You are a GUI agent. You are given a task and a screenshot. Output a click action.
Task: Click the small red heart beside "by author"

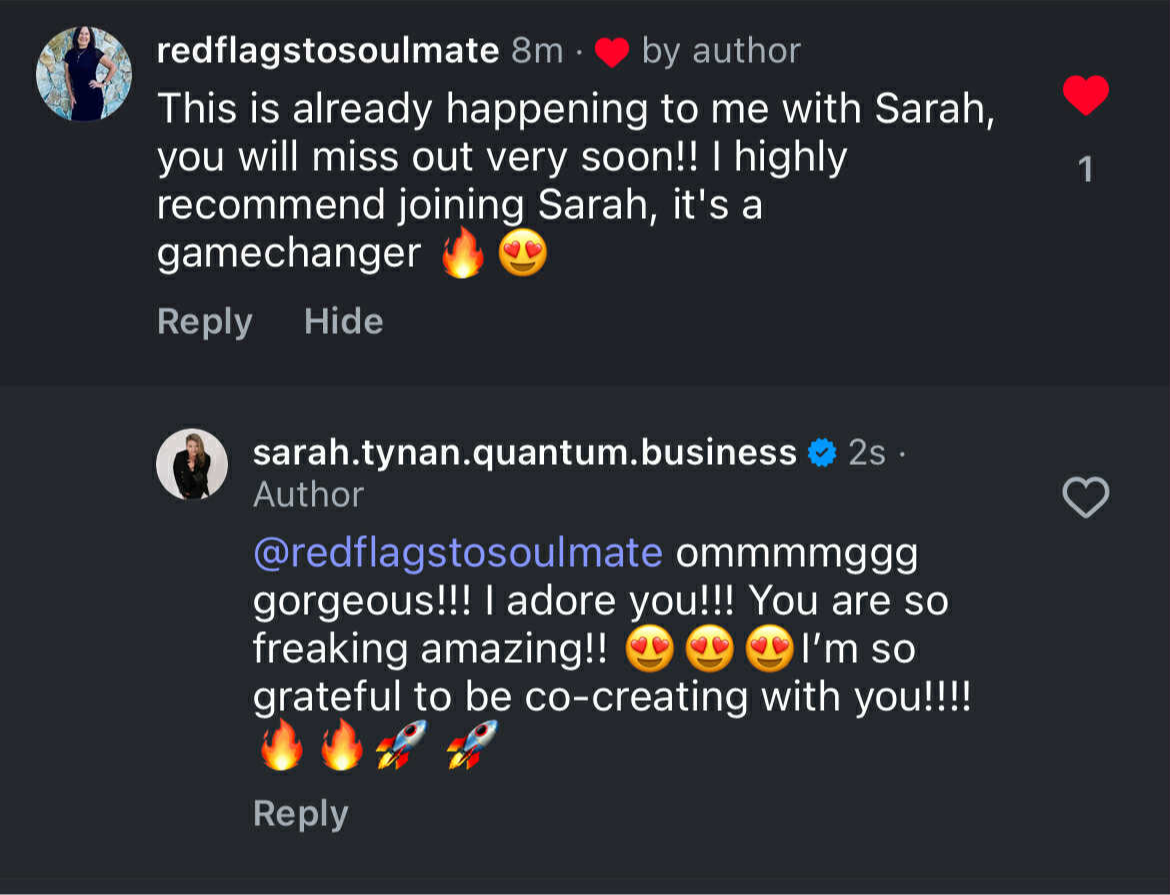point(610,52)
